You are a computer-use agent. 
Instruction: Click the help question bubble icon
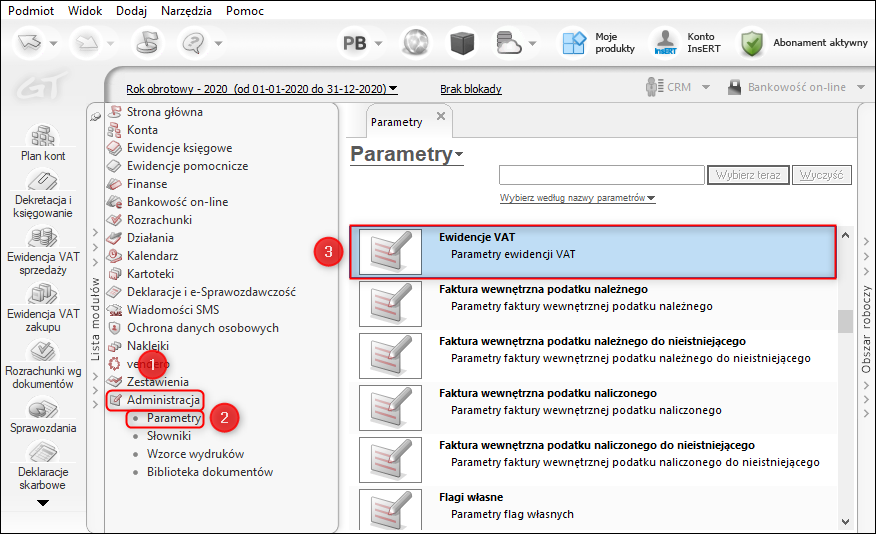pyautogui.click(x=193, y=43)
